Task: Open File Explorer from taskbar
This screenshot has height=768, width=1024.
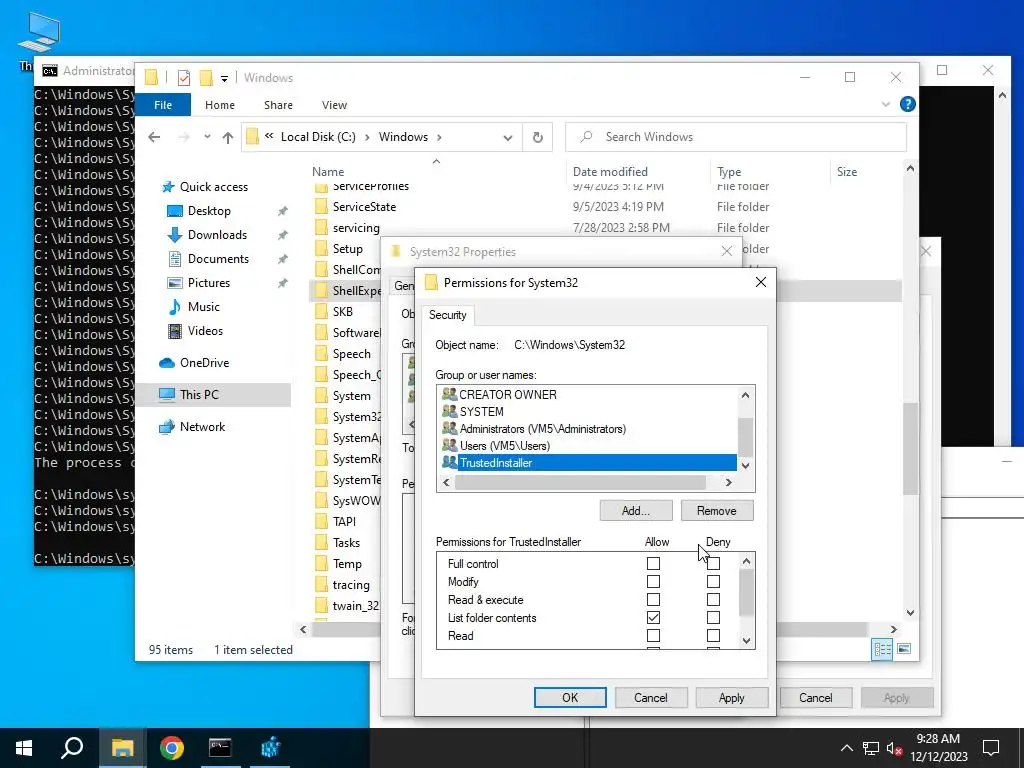Action: click(122, 748)
